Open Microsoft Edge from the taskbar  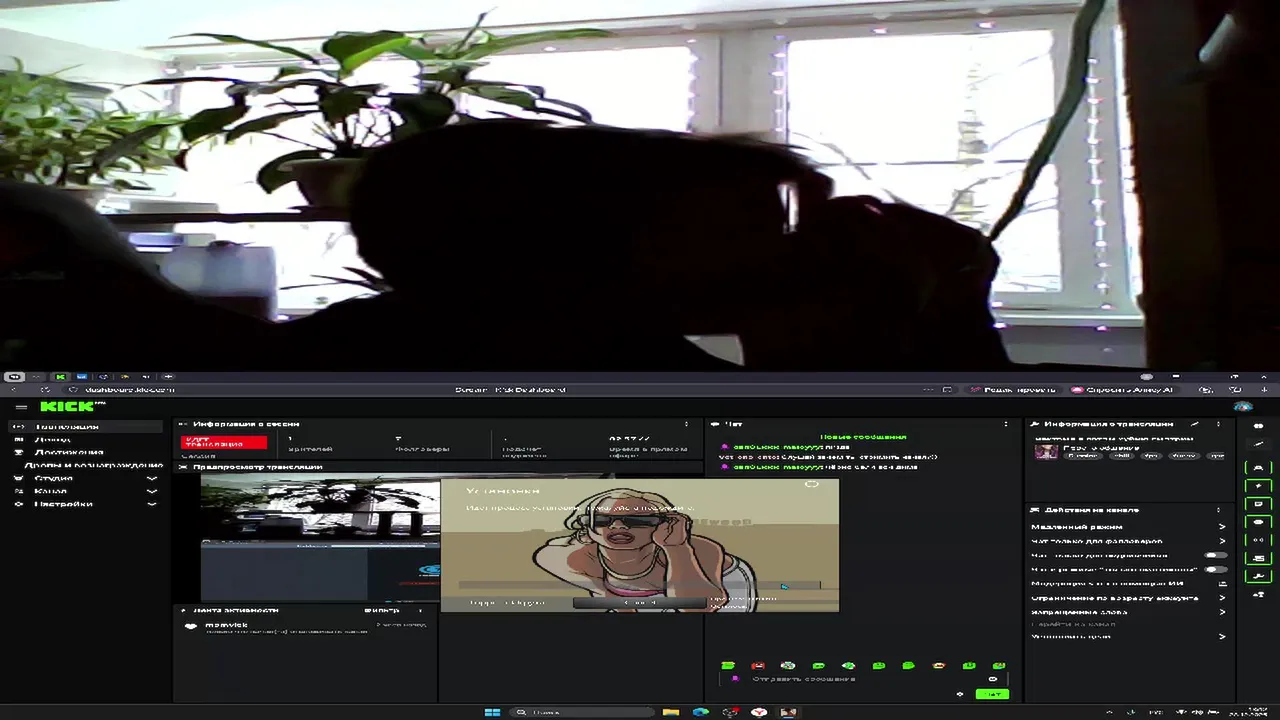(x=700, y=712)
